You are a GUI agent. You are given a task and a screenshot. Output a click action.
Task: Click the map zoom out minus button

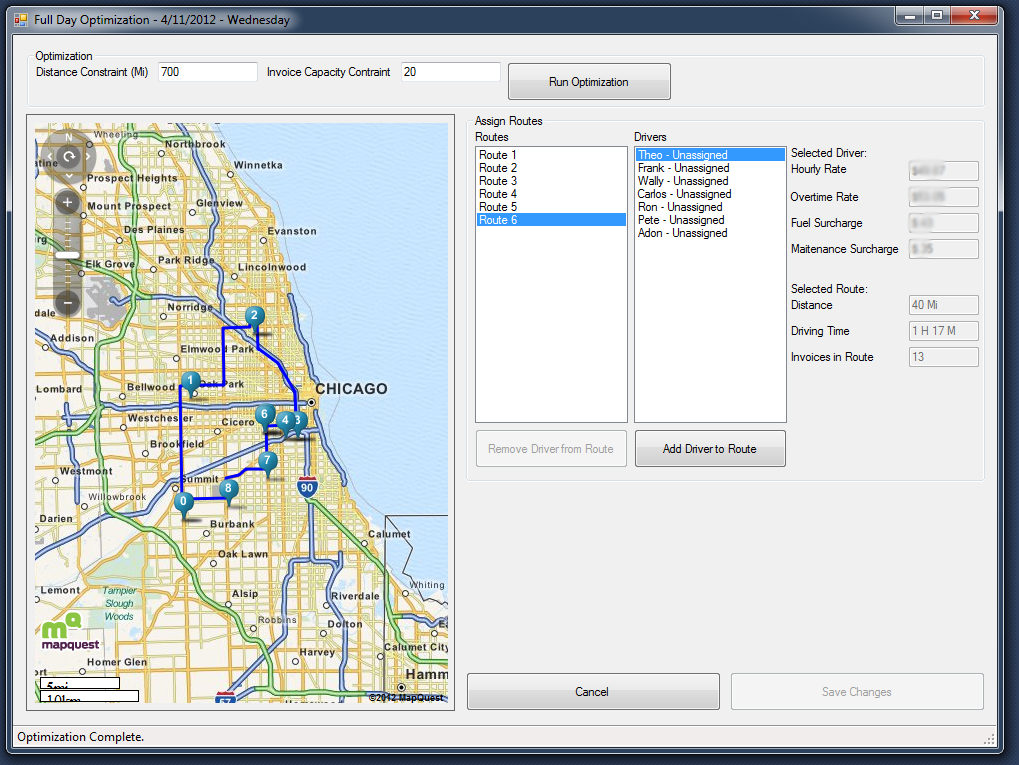67,303
